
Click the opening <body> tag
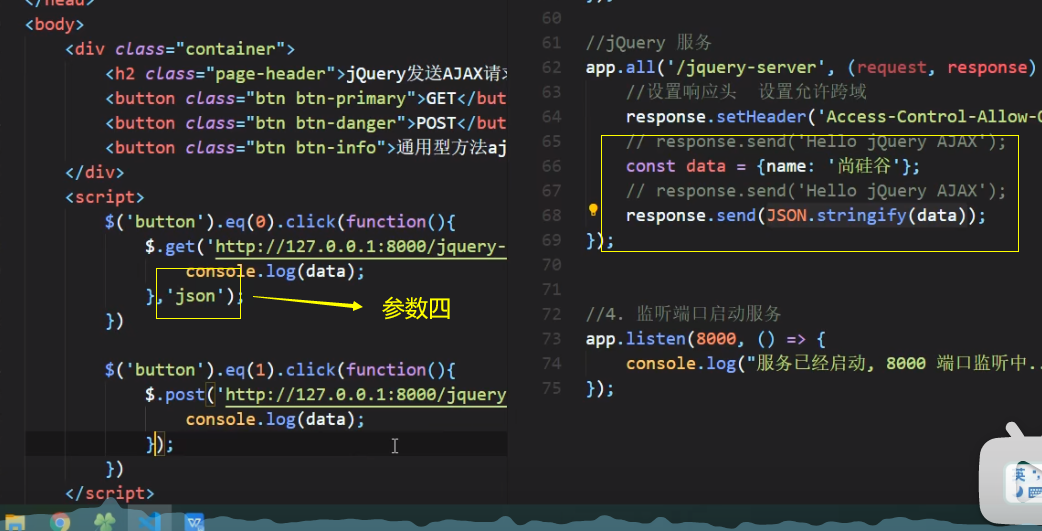[54, 25]
